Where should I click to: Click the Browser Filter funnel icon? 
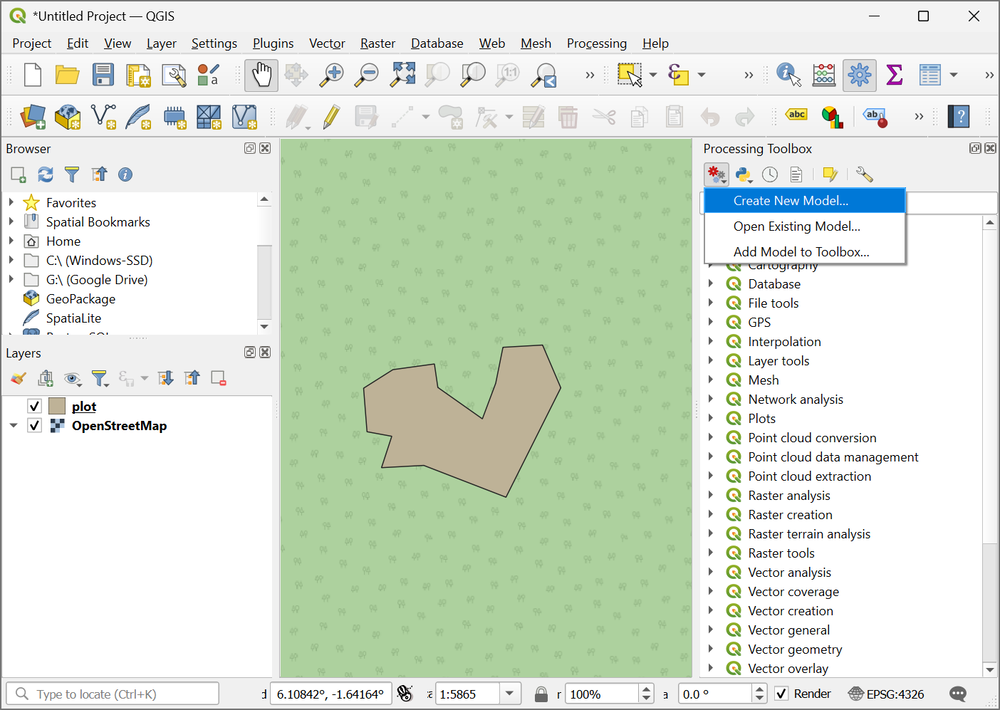[72, 174]
